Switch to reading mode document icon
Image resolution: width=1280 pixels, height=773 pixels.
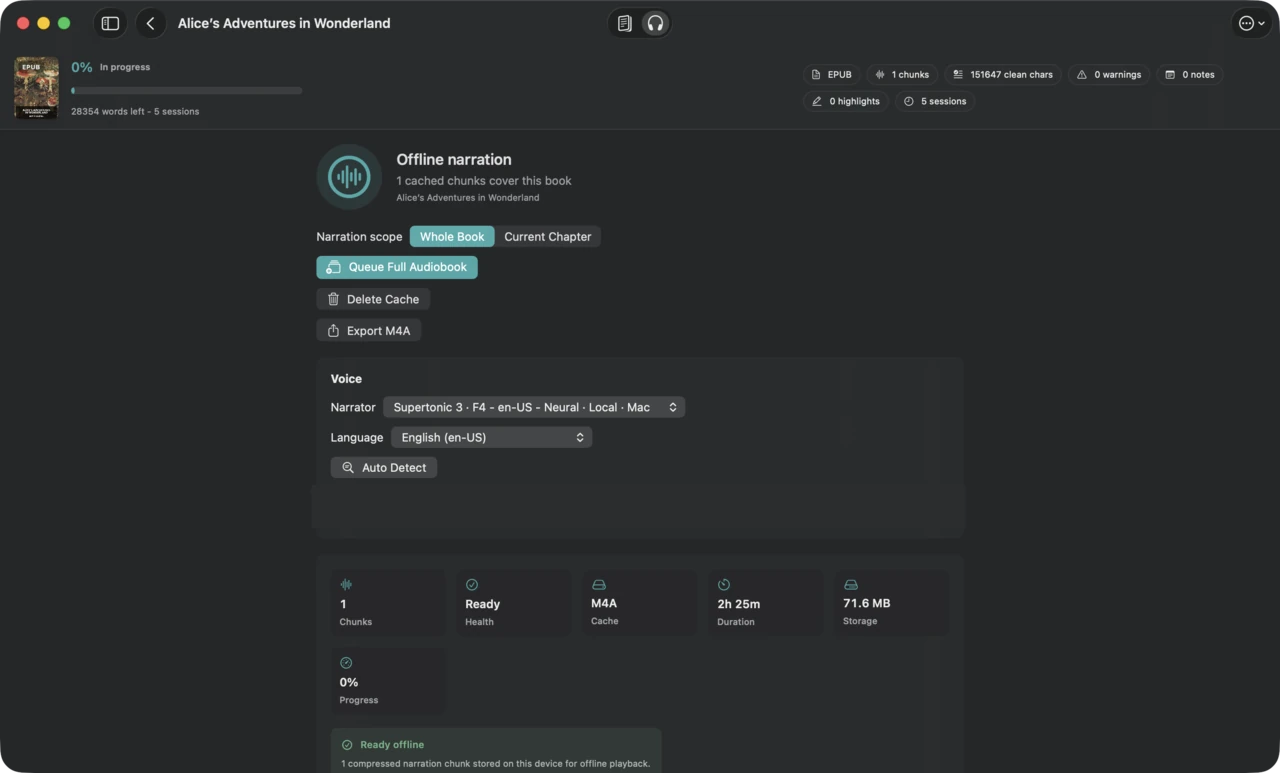point(624,23)
